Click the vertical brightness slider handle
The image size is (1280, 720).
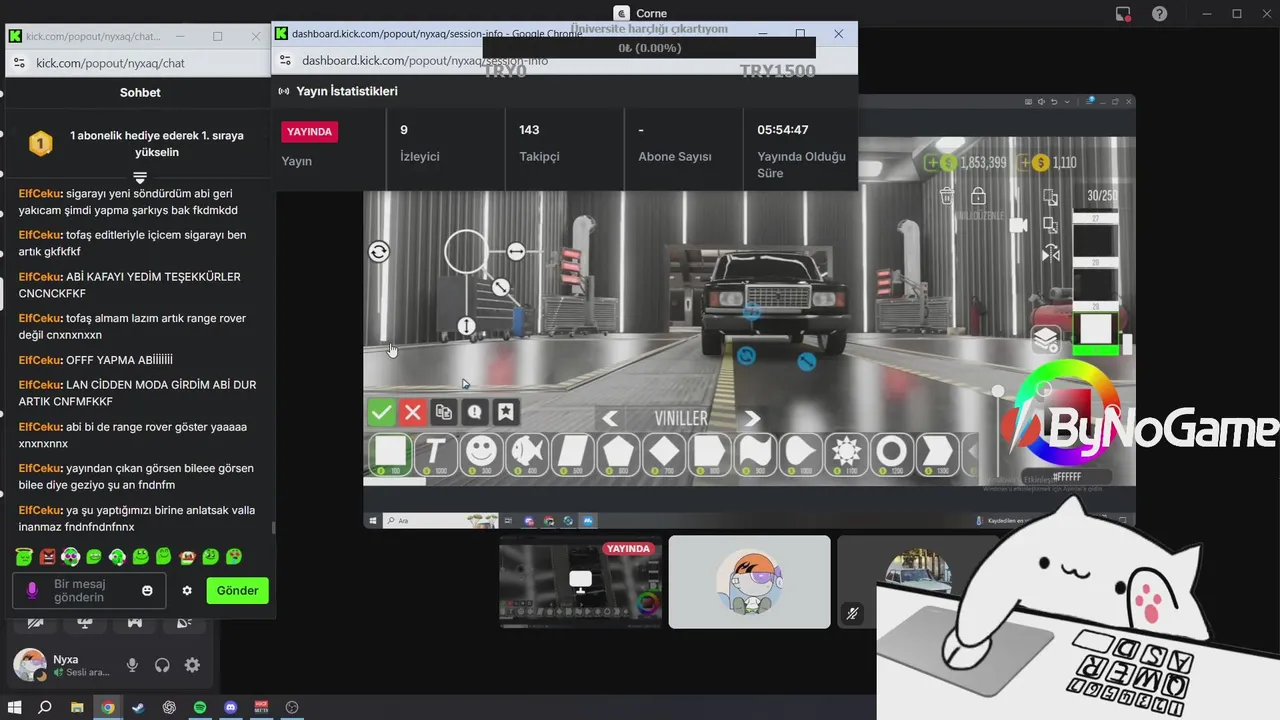[997, 391]
